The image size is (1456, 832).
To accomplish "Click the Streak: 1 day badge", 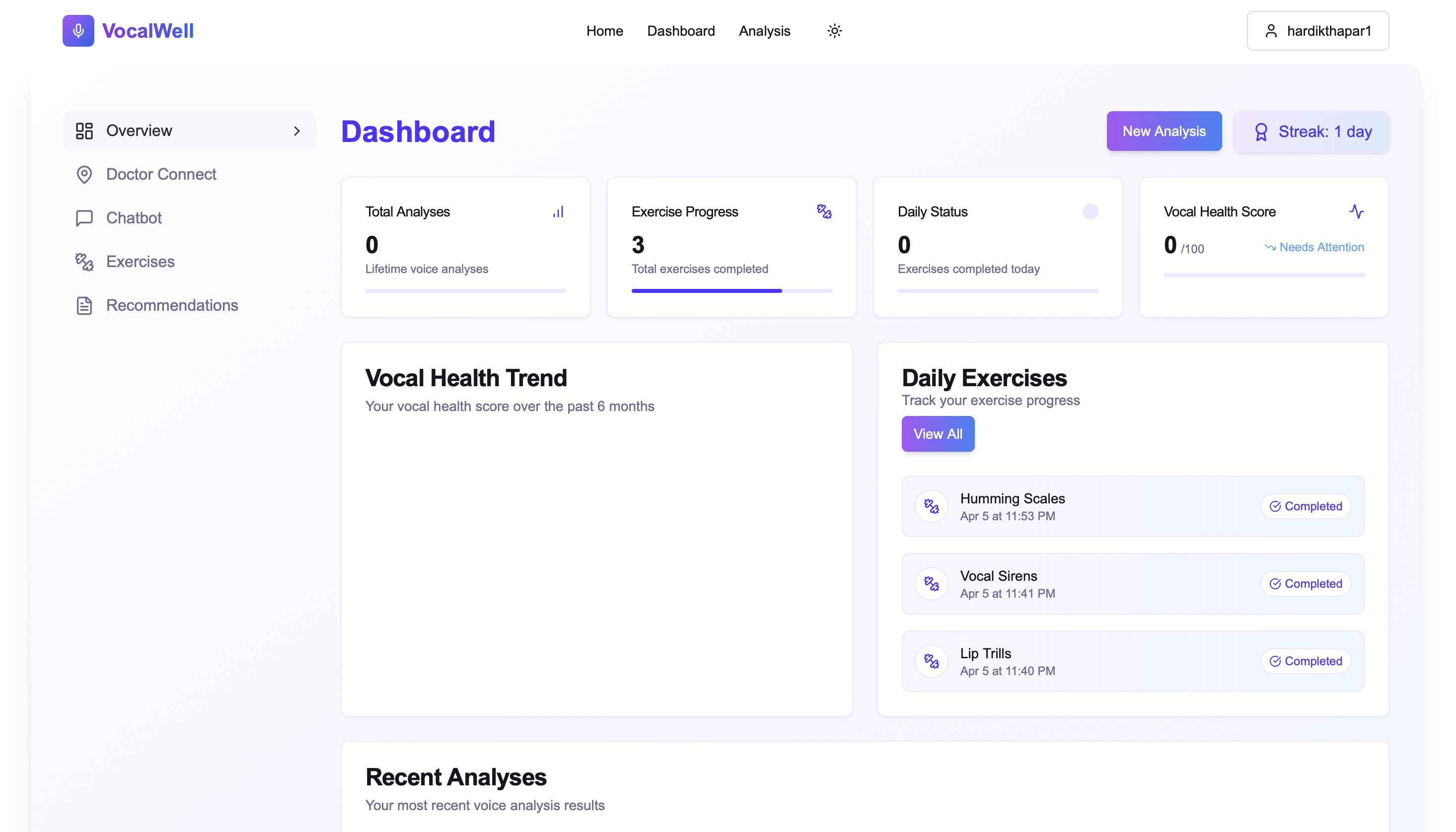I will pos(1311,132).
